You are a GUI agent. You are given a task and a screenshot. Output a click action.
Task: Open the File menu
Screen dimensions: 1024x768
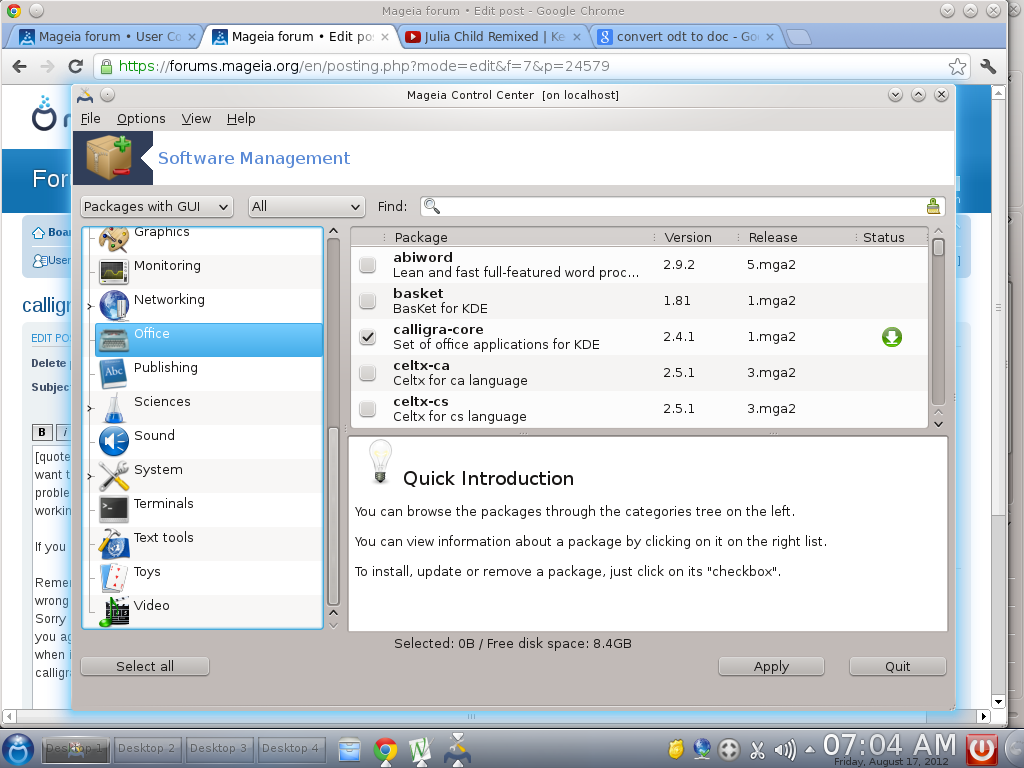(90, 118)
